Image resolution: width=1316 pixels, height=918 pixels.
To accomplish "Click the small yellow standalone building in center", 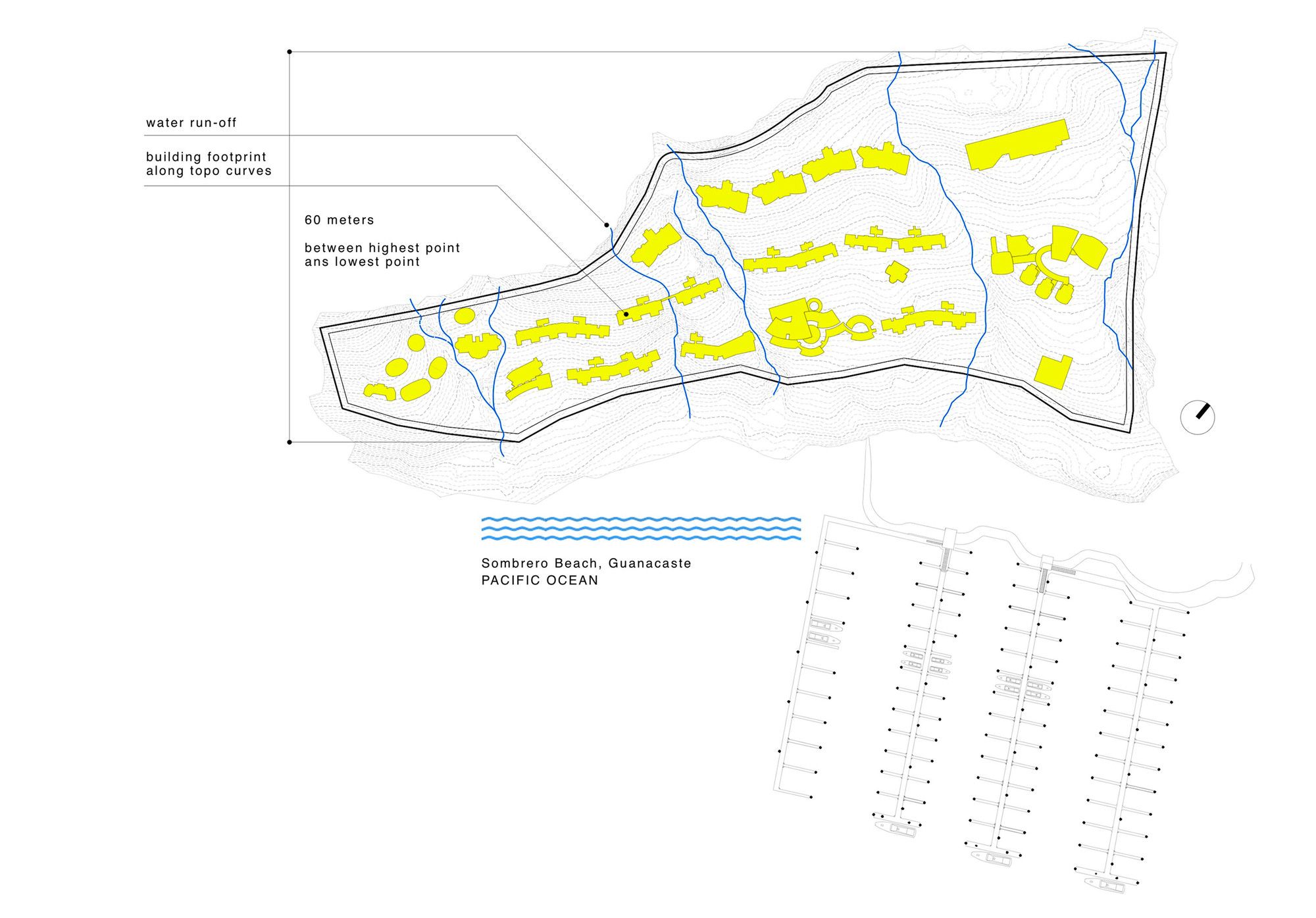I will tap(896, 271).
